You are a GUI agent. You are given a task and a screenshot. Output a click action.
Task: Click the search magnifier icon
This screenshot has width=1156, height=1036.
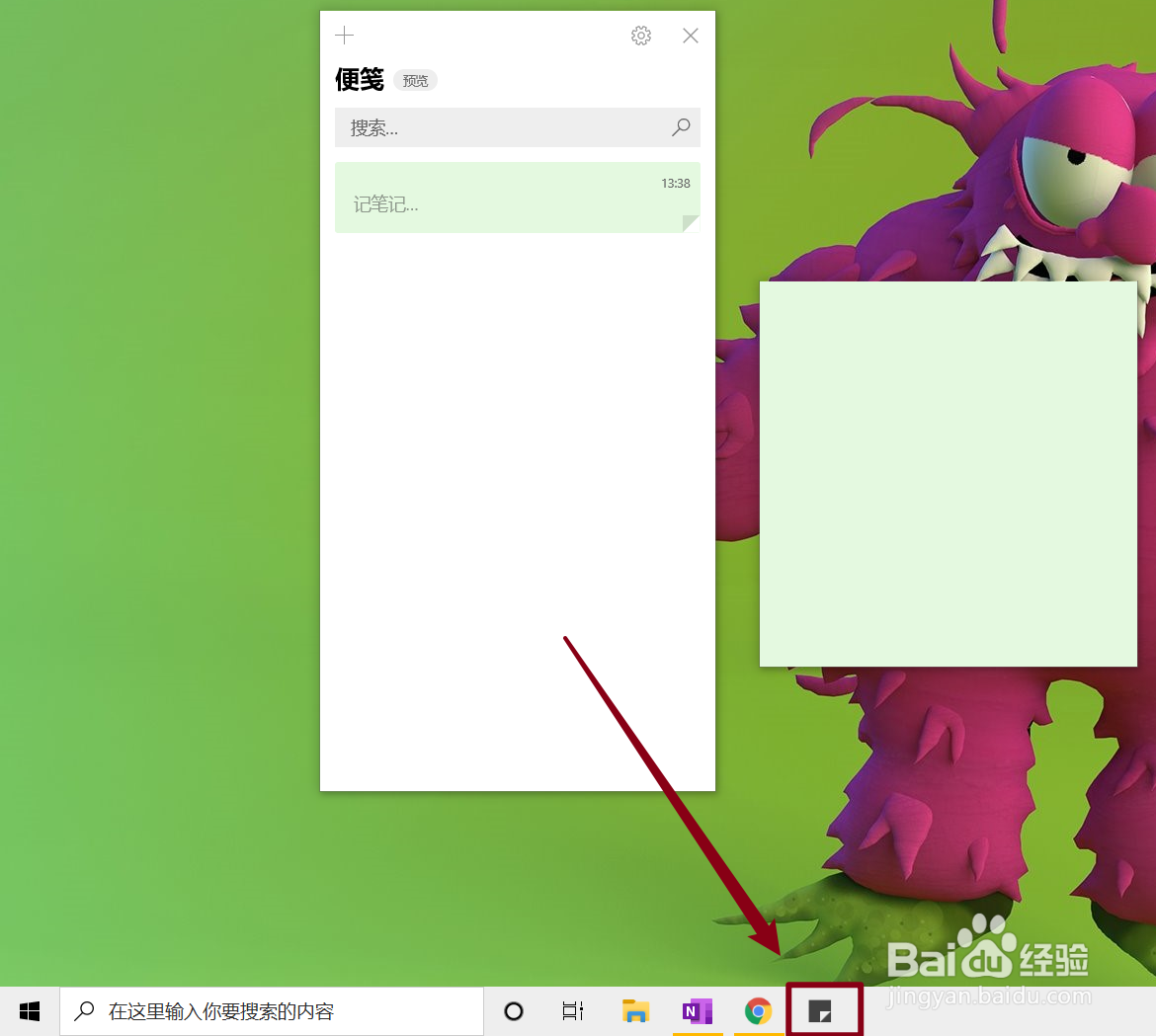click(x=680, y=127)
